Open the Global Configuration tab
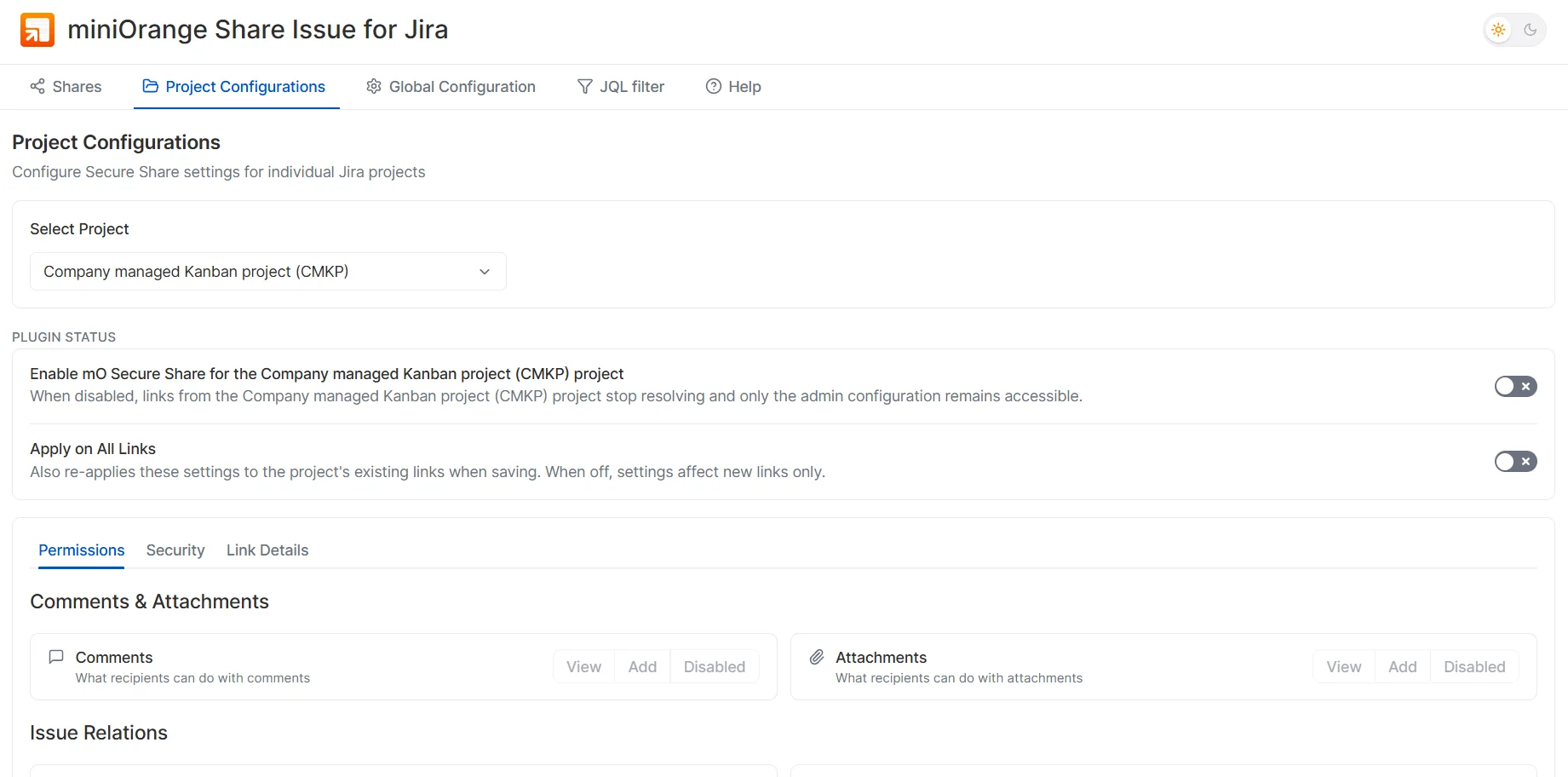 [x=451, y=87]
